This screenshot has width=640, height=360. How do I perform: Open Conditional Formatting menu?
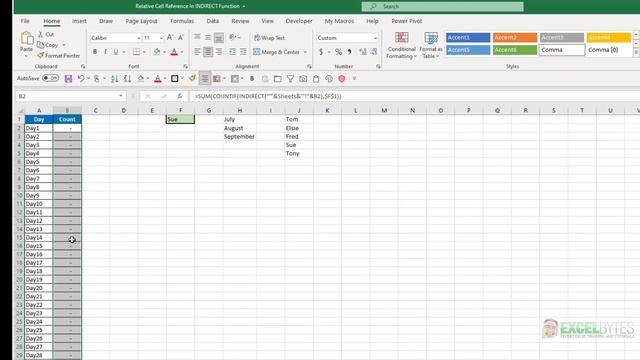click(402, 45)
